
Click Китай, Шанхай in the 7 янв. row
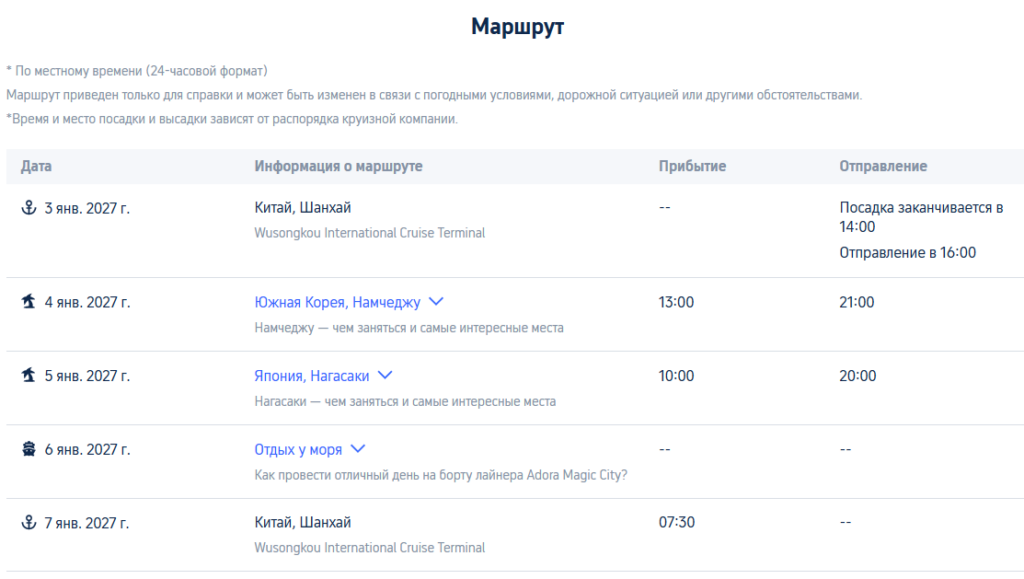pyautogui.click(x=302, y=523)
